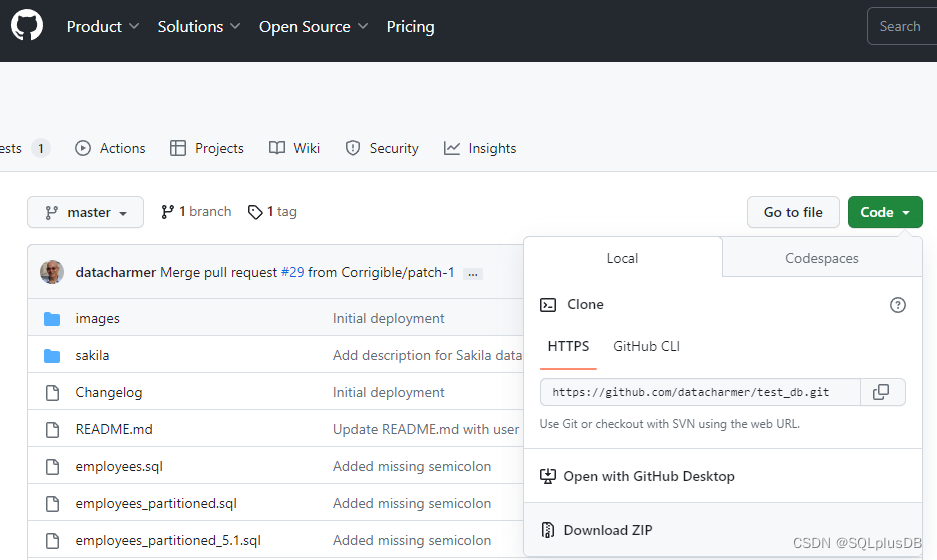This screenshot has width=937, height=560.
Task: Select the Local tab in Code popup
Action: click(623, 258)
